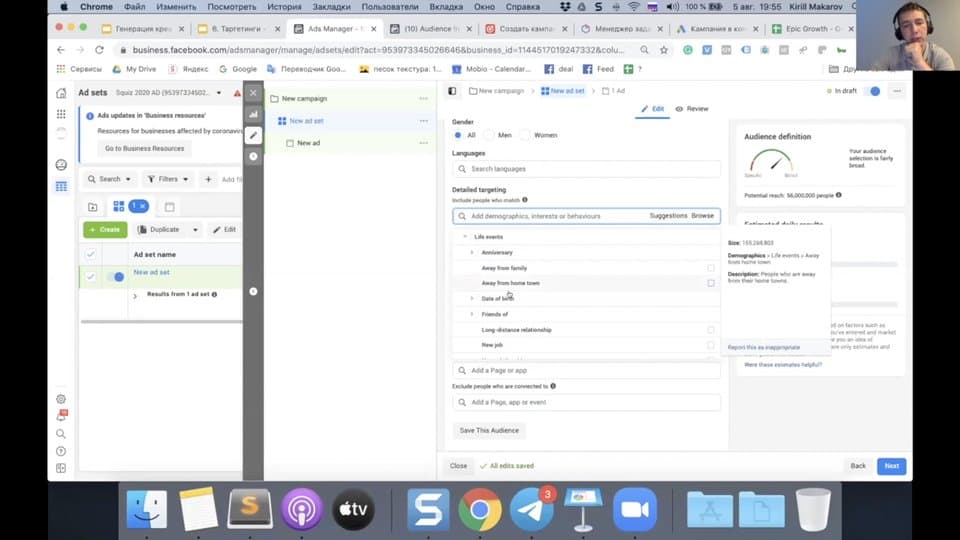Open the Search dropdown in ad sets panel
Screen dimensions: 960x540
(109, 179)
